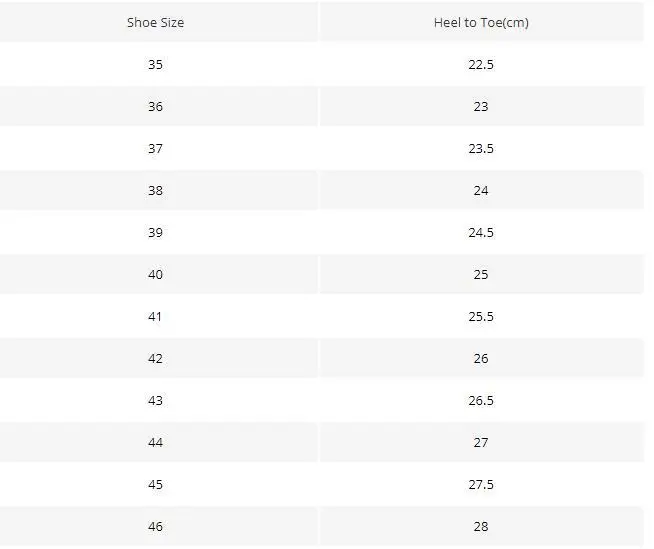Select shoe size 43 cell
This screenshot has height=549, width=654.
(155, 400)
